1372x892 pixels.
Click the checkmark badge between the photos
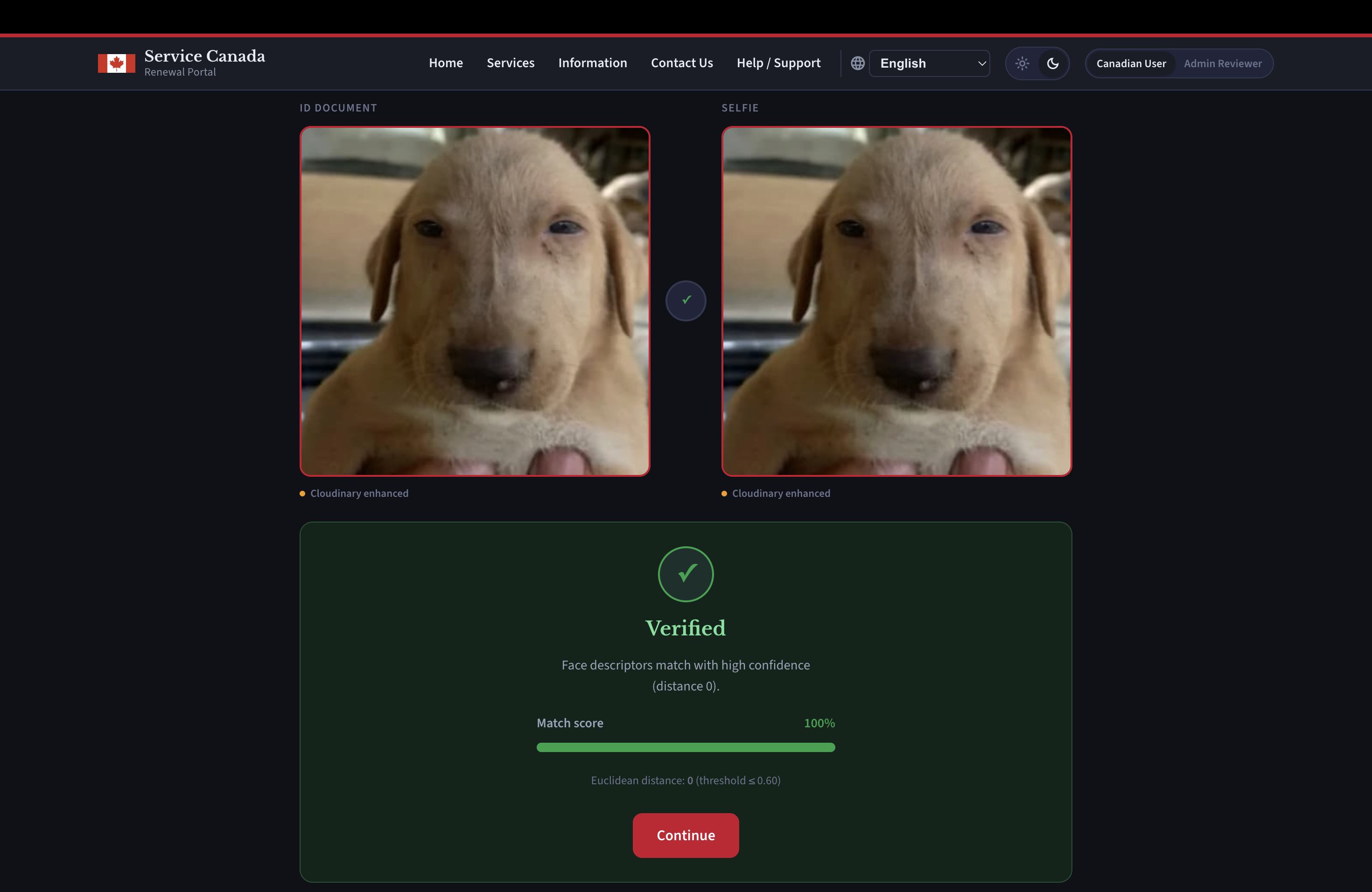[x=686, y=301]
